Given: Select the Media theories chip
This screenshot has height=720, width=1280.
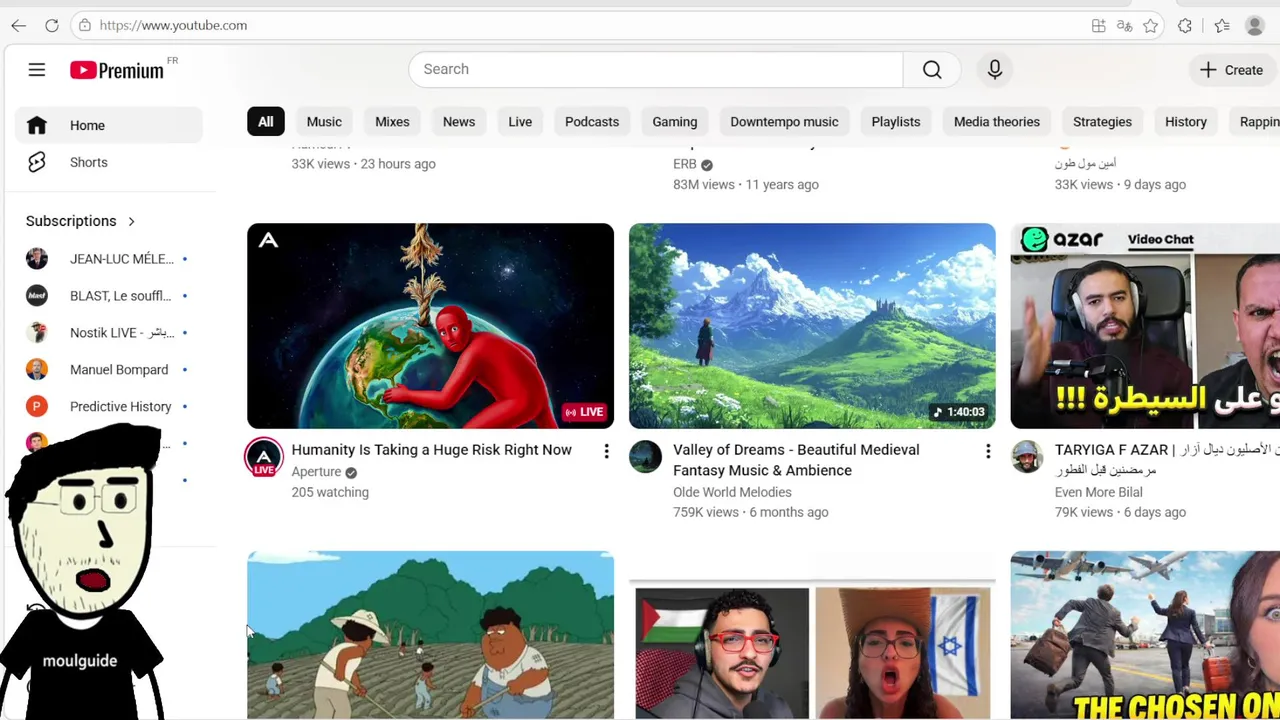Looking at the screenshot, I should pyautogui.click(x=997, y=122).
